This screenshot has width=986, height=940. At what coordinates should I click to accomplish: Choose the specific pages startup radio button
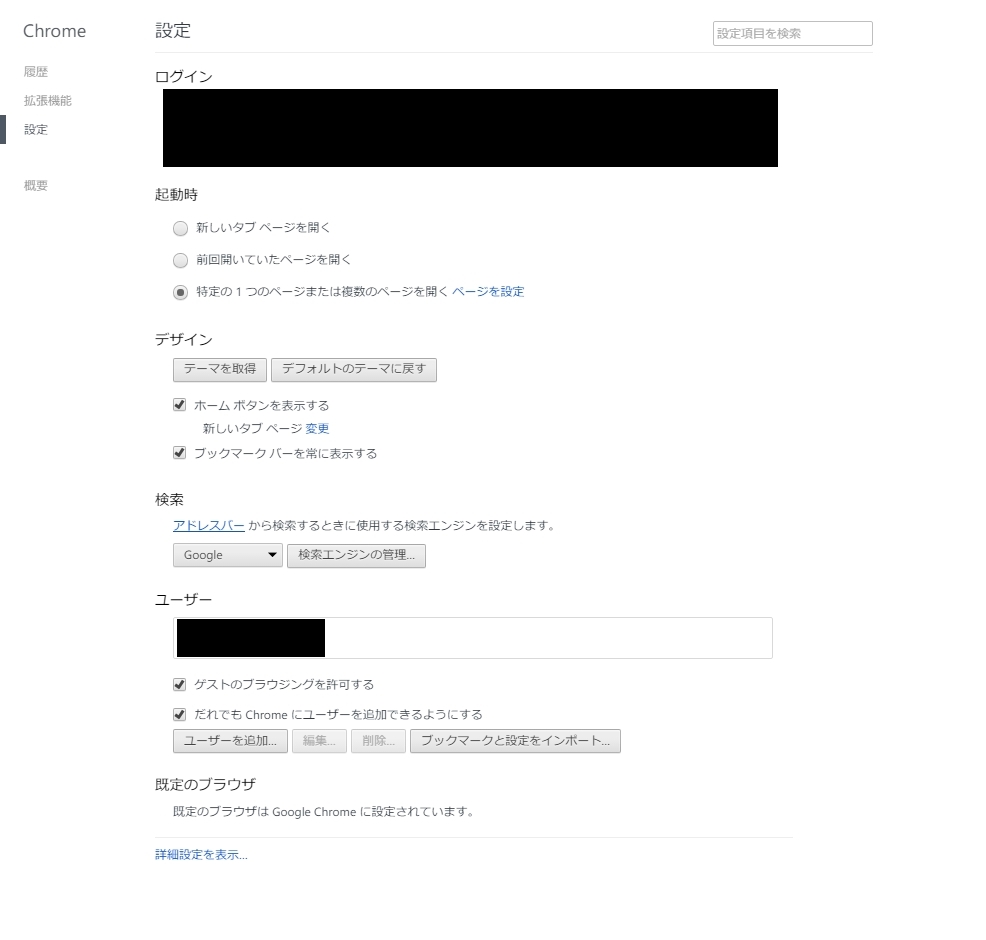coord(180,292)
